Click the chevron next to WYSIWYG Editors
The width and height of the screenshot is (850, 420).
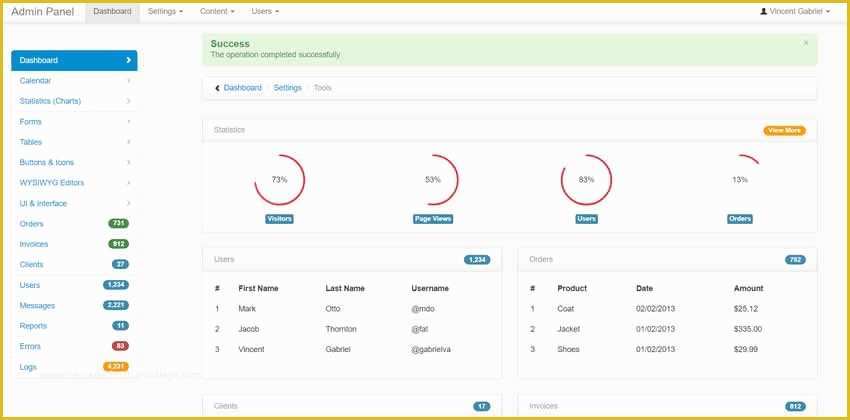pos(128,183)
